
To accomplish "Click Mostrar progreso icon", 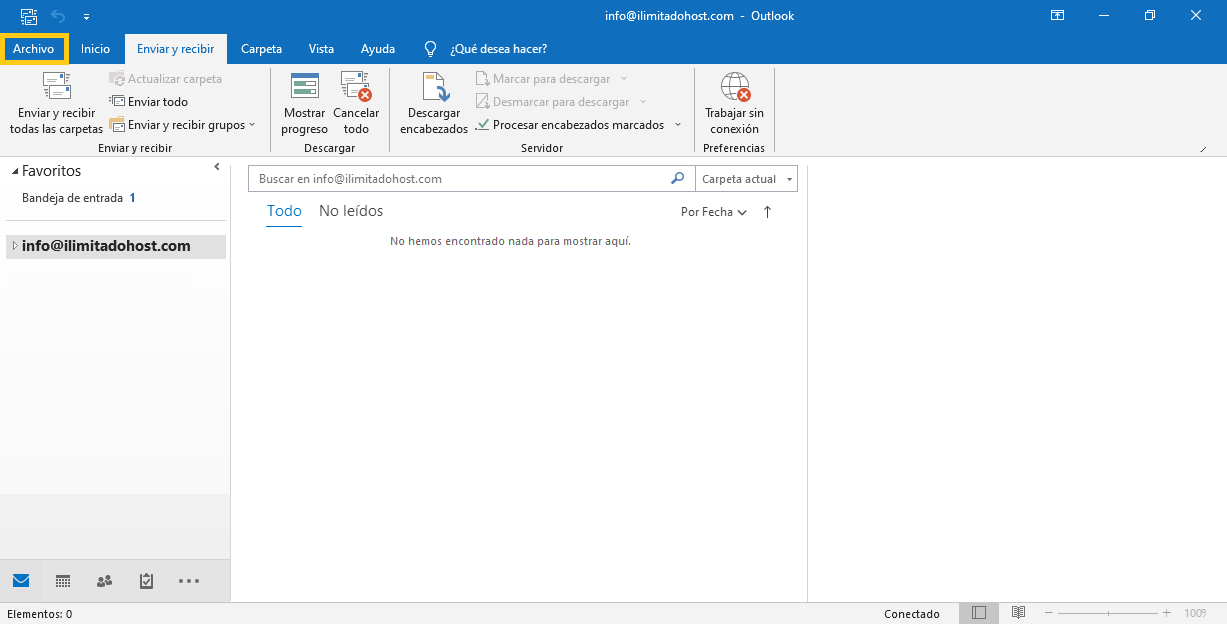I will coord(304,88).
